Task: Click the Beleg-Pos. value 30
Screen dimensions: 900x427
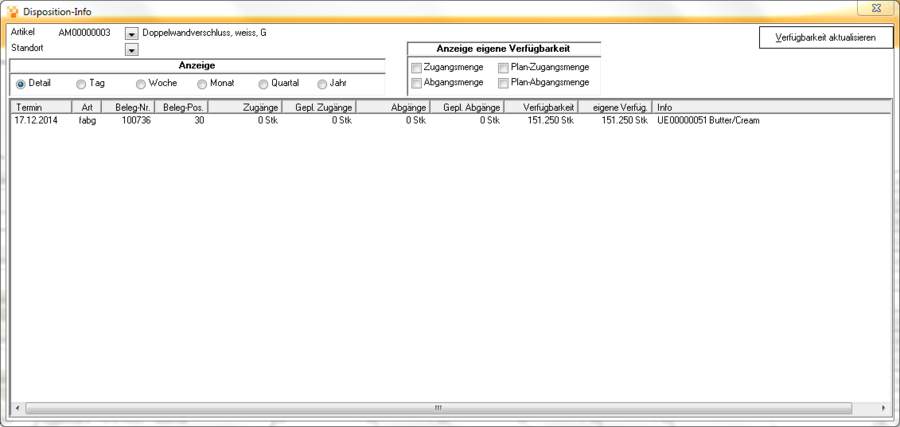Action: (199, 121)
